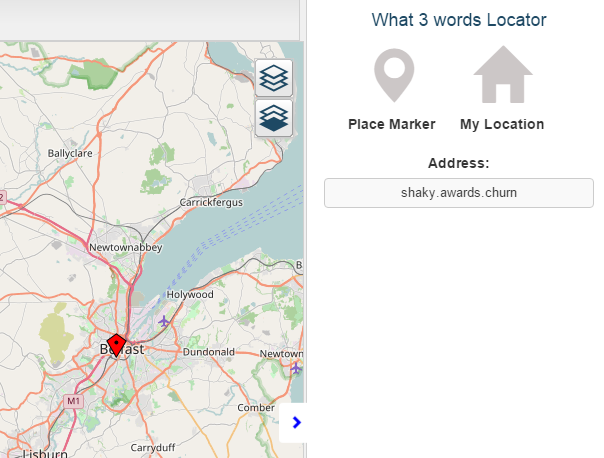Click the My Location house icon
Screen dimensions: 604x458
pos(503,75)
